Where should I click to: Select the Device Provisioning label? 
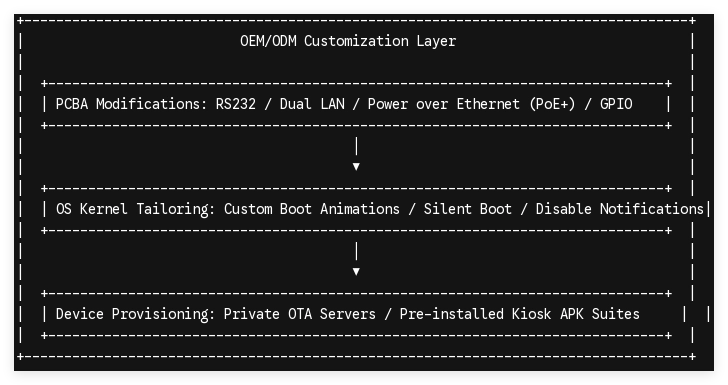[x=133, y=314]
